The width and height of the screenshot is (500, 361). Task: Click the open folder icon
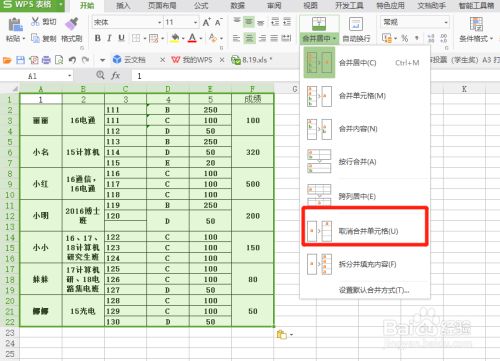(7, 60)
